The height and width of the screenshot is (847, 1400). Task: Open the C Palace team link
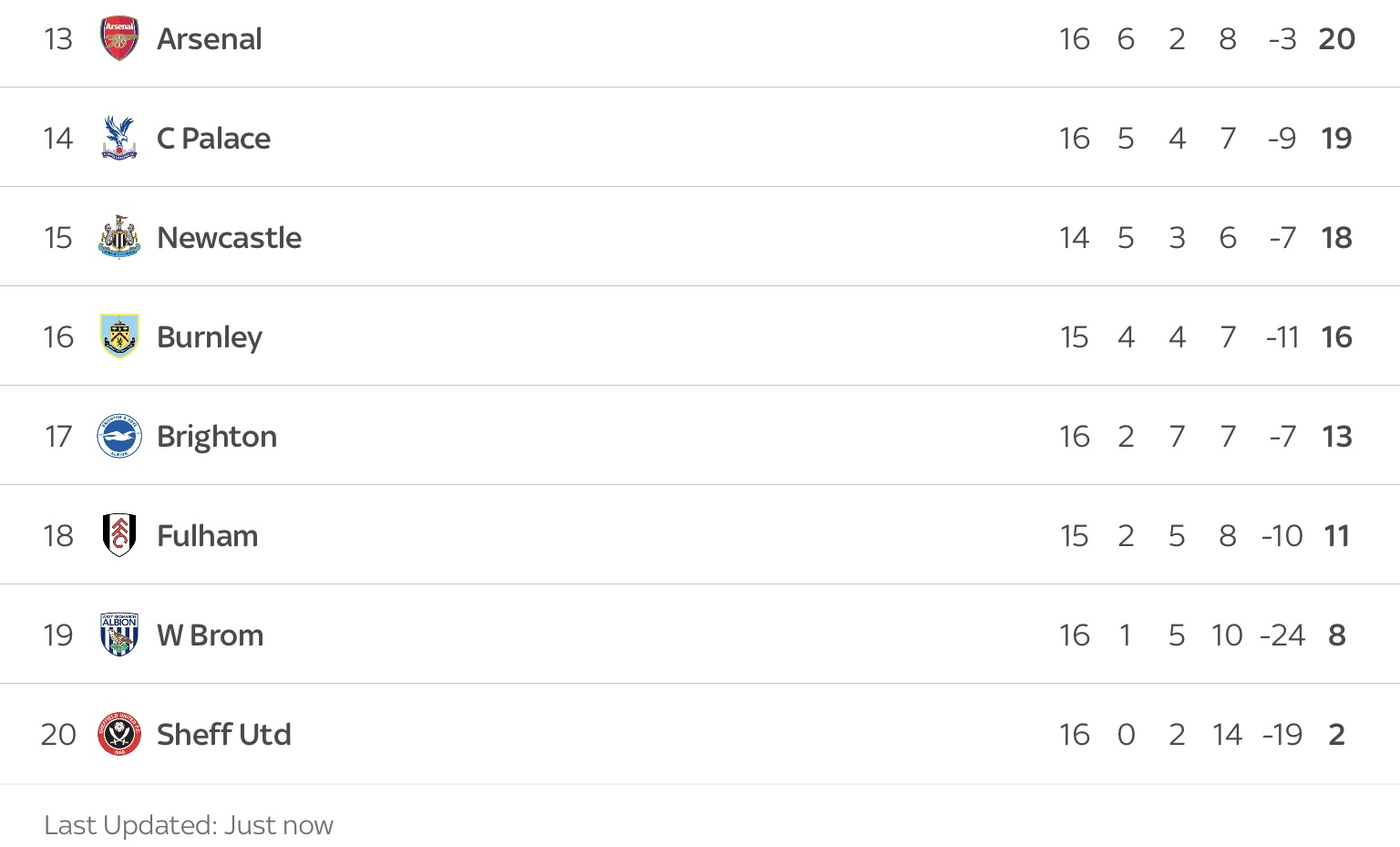point(214,139)
